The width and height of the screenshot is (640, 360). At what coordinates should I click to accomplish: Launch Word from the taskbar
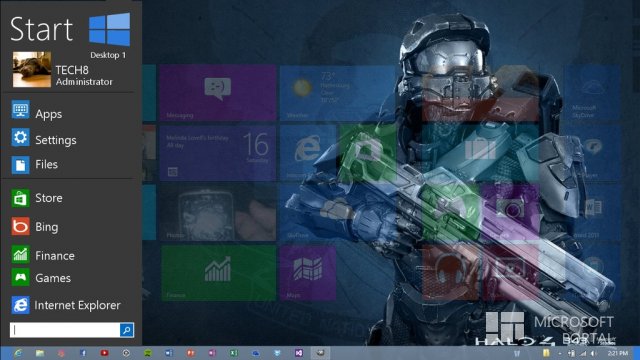[169, 353]
